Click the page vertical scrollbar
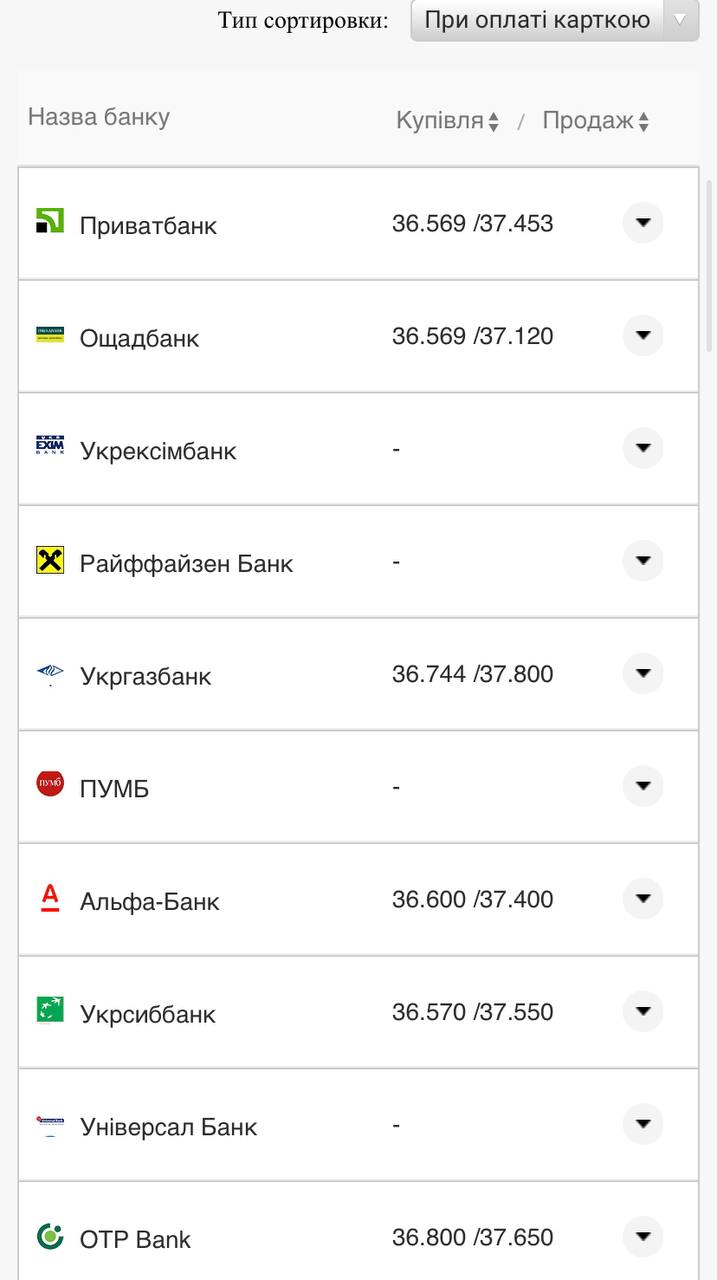This screenshot has width=717, height=1280. click(710, 265)
